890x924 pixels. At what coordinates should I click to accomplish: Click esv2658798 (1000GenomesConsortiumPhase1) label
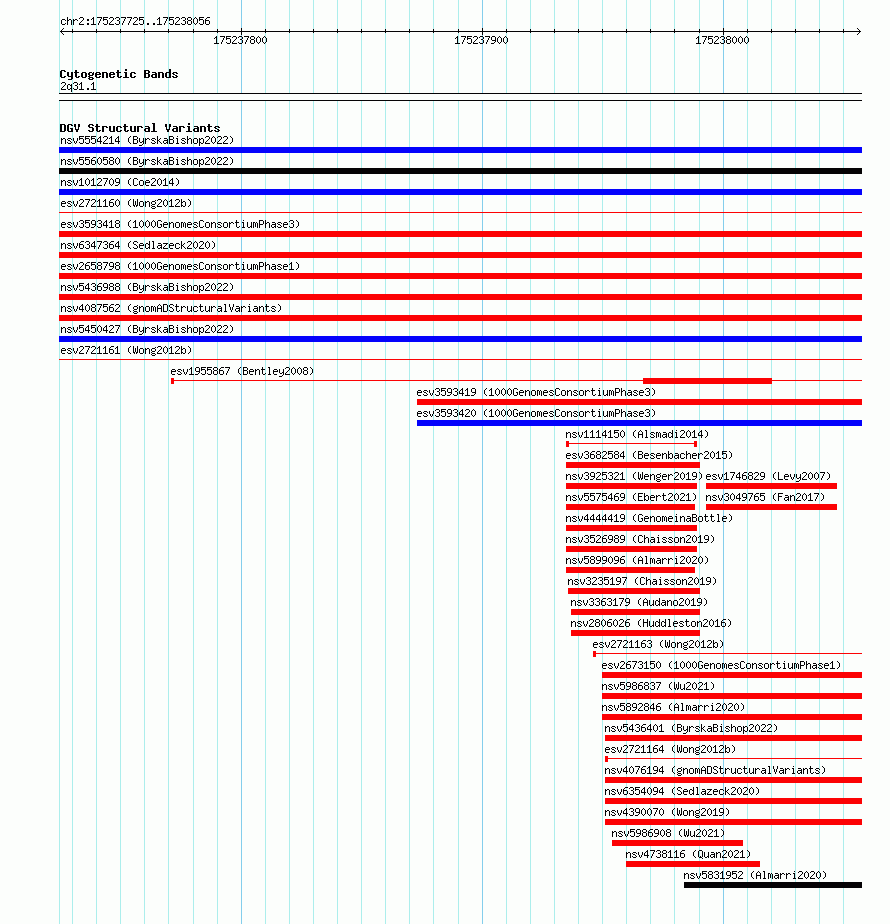pos(180,266)
